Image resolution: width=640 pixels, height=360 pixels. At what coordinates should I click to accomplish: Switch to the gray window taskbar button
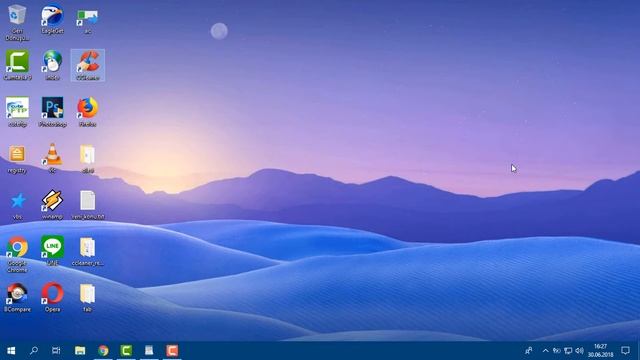(149, 351)
